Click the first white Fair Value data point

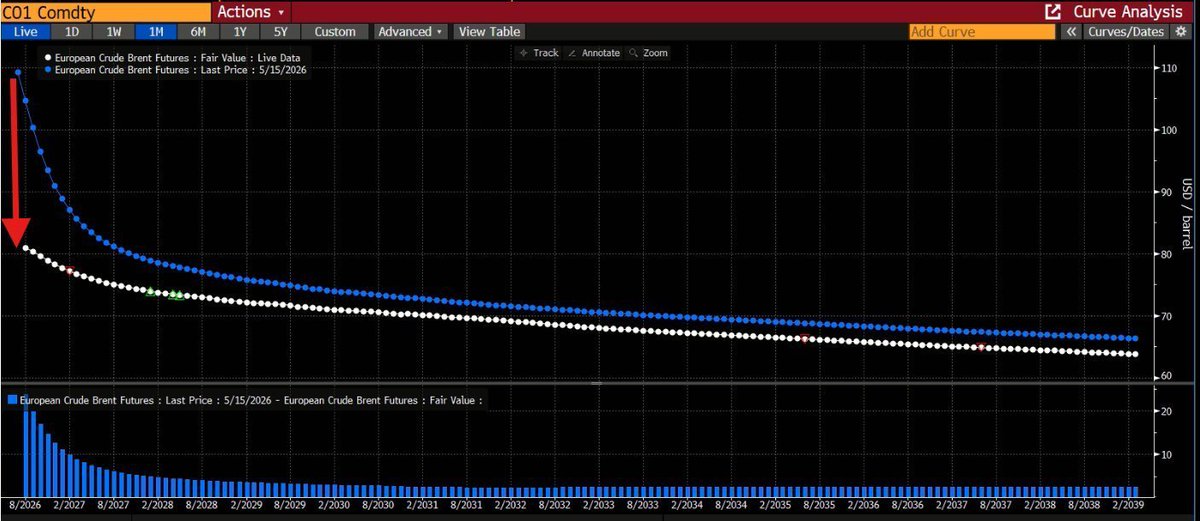tap(25, 247)
